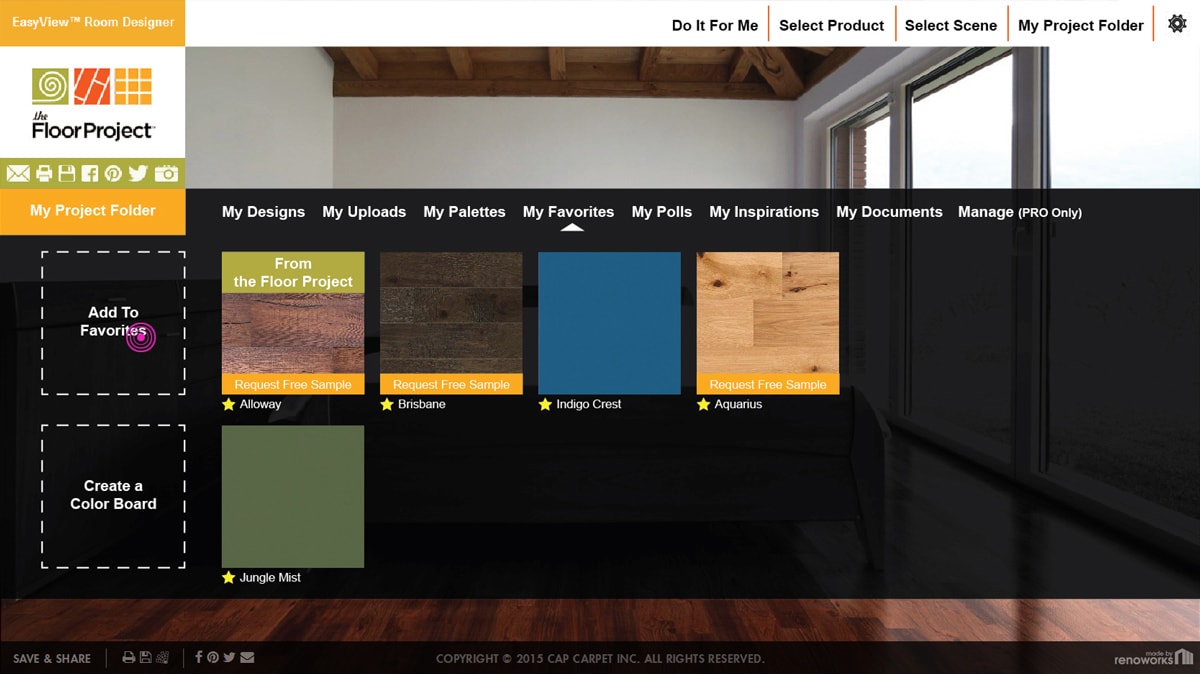The height and width of the screenshot is (674, 1200).
Task: Select the QR code icon in bottom toolbar
Action: [161, 657]
